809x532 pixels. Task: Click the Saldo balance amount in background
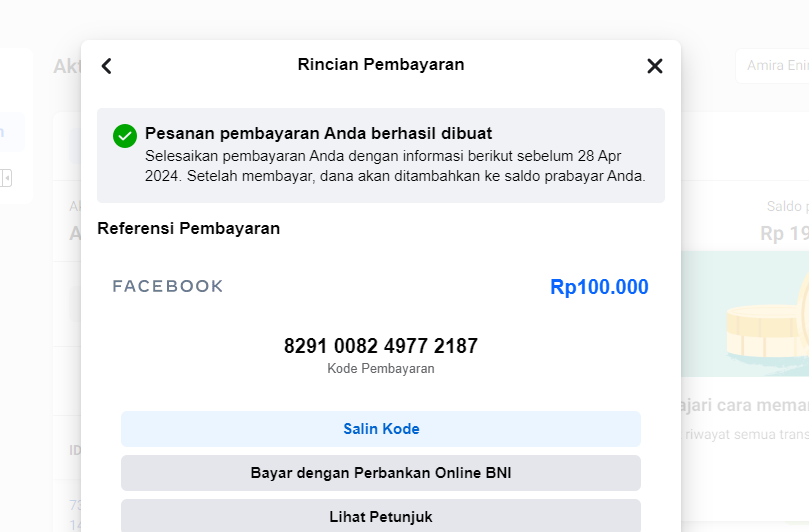[x=785, y=233]
